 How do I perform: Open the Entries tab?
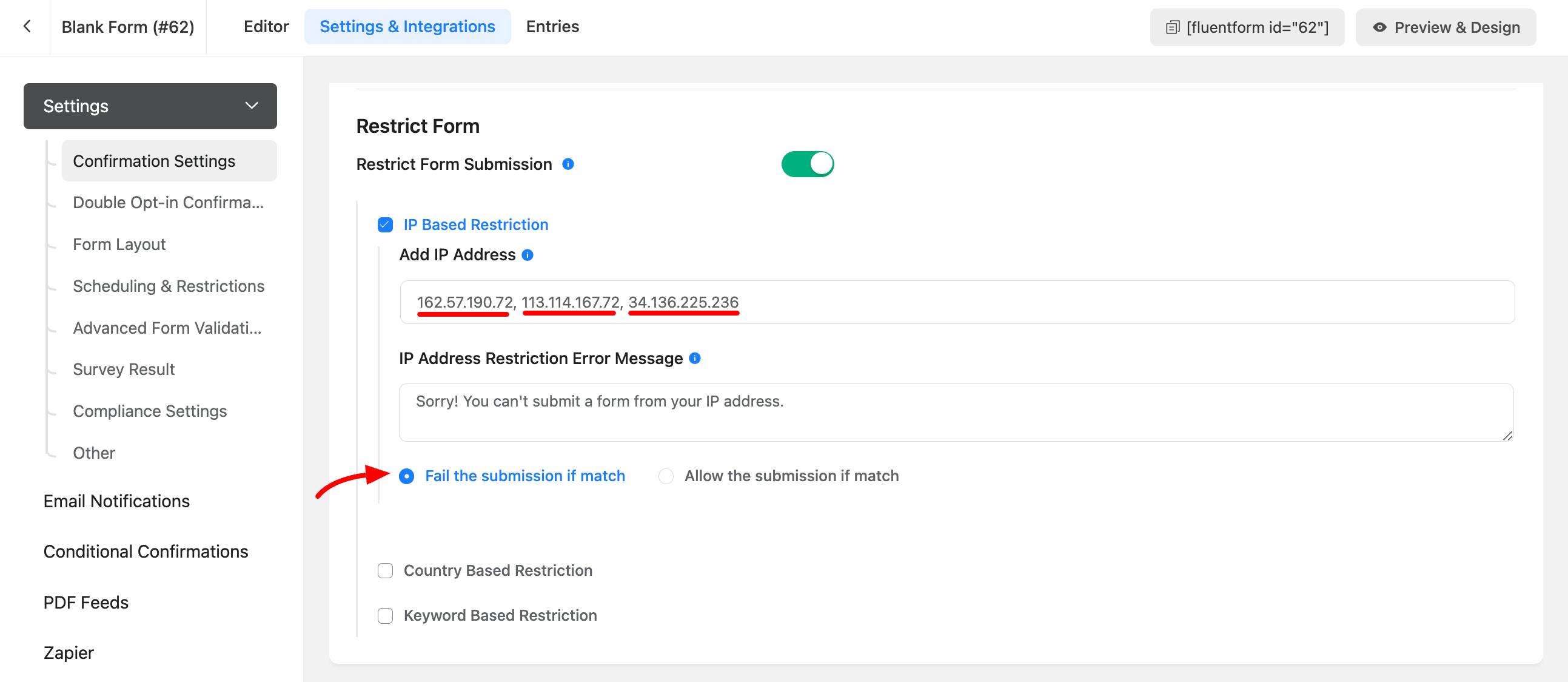tap(552, 27)
